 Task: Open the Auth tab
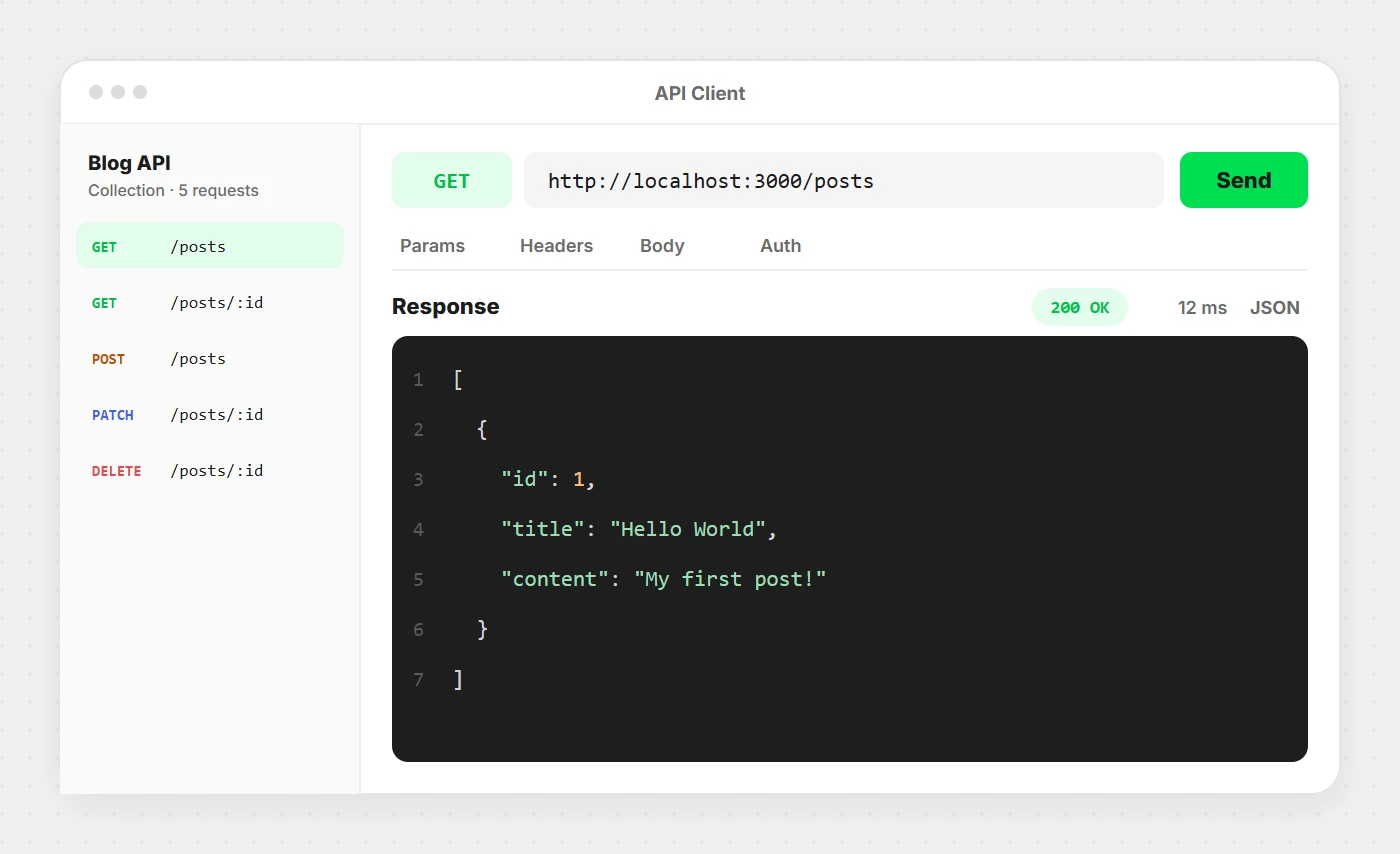[x=780, y=246]
